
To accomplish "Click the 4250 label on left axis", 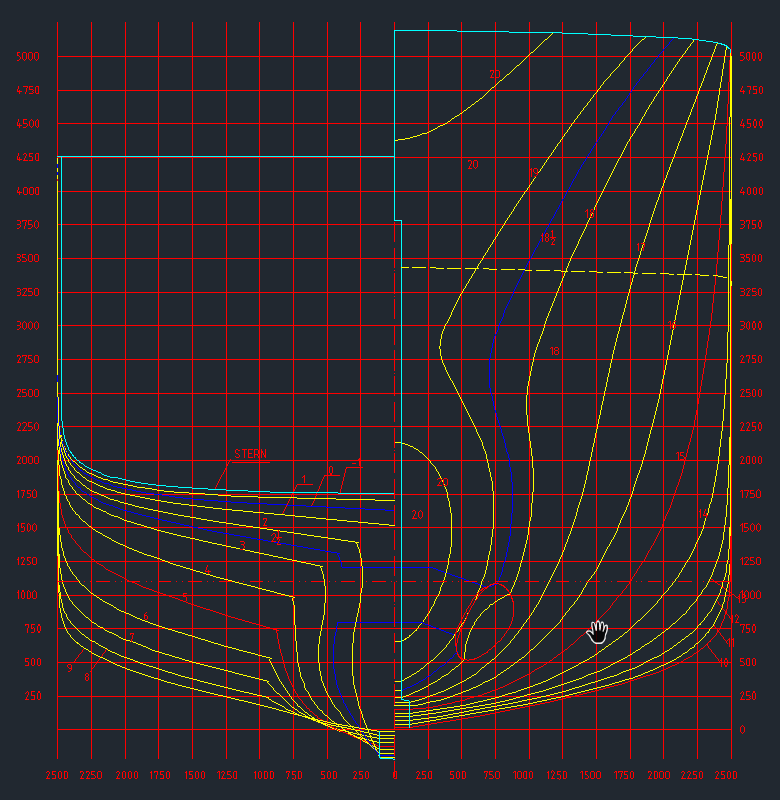I will tap(28, 158).
